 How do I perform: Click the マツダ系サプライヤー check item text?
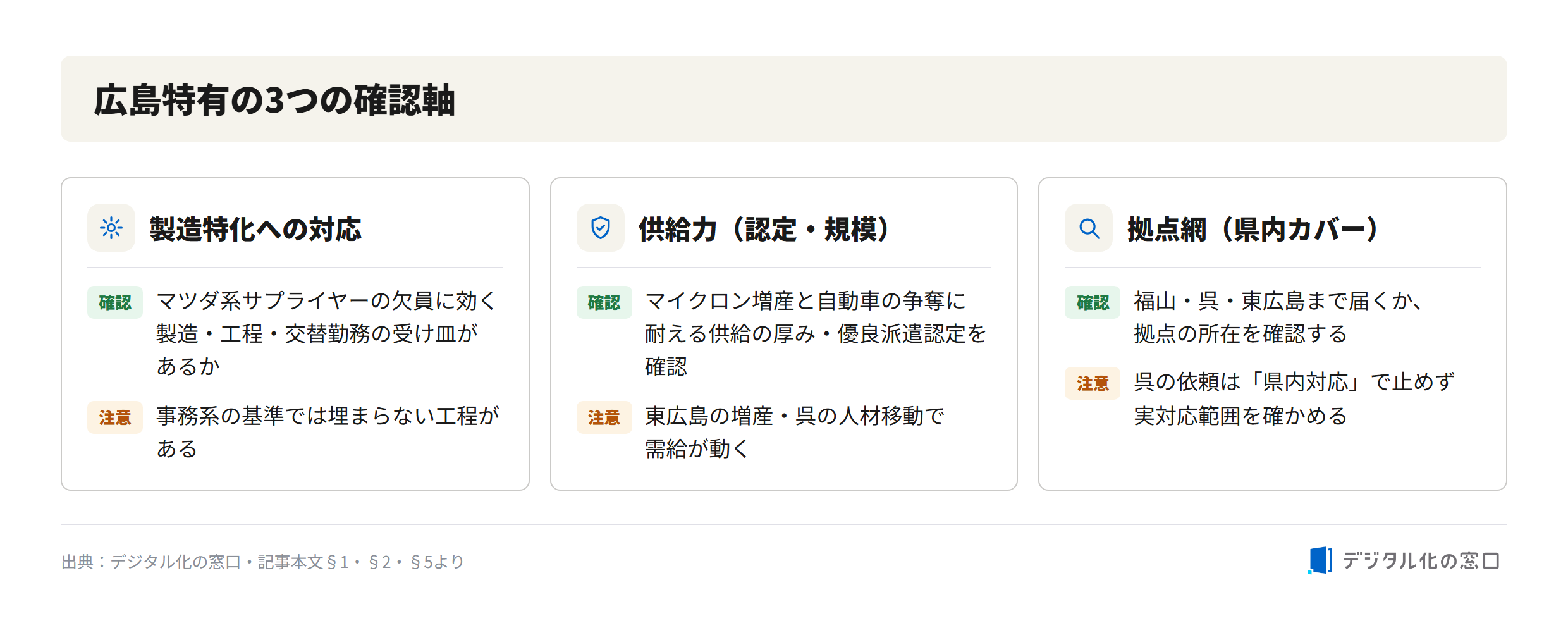click(328, 333)
